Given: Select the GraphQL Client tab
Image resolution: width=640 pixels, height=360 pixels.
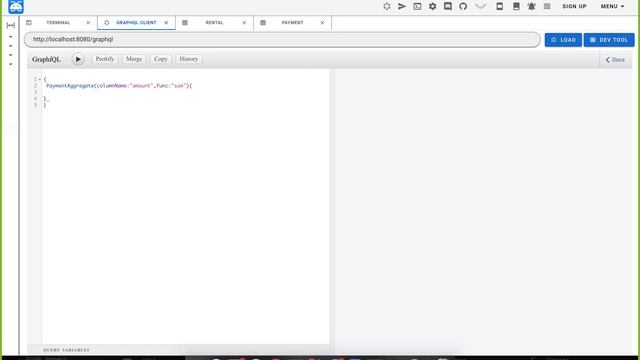Looking at the screenshot, I should coord(136,22).
